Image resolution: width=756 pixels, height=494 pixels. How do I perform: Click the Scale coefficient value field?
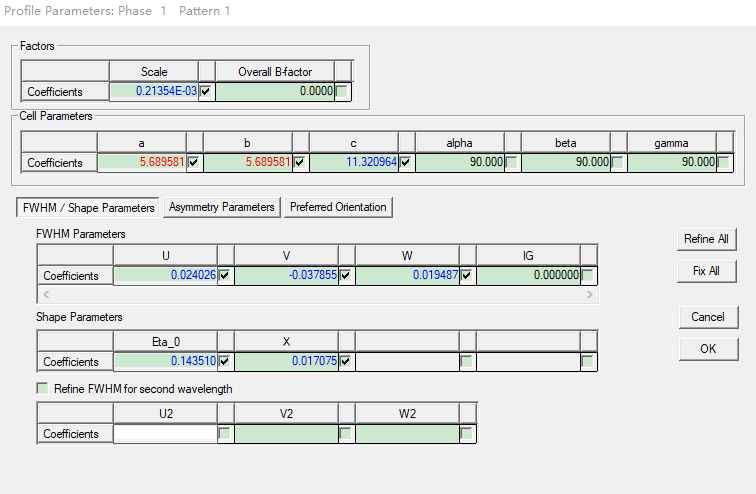(154, 91)
